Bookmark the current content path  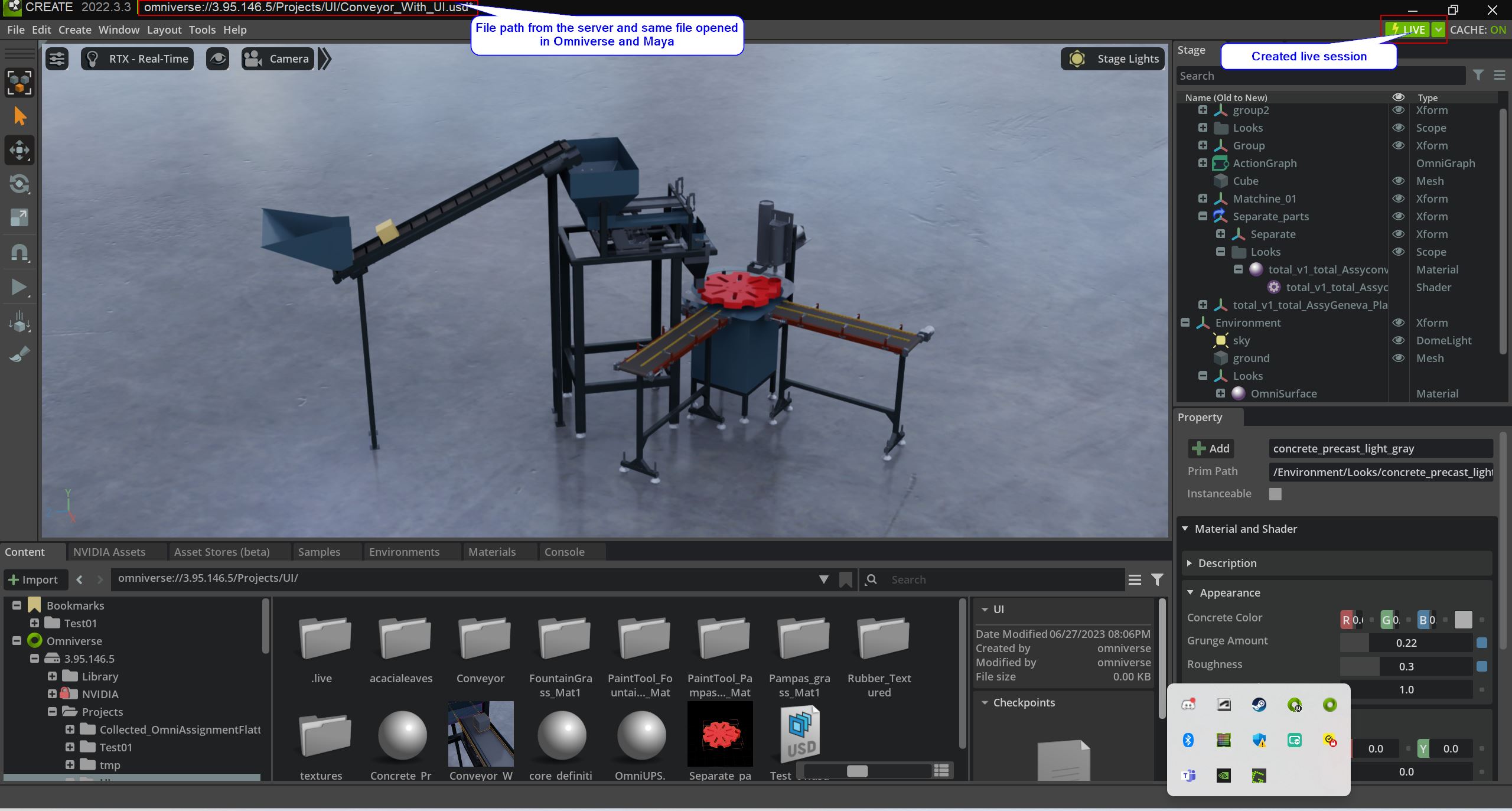pyautogui.click(x=846, y=579)
